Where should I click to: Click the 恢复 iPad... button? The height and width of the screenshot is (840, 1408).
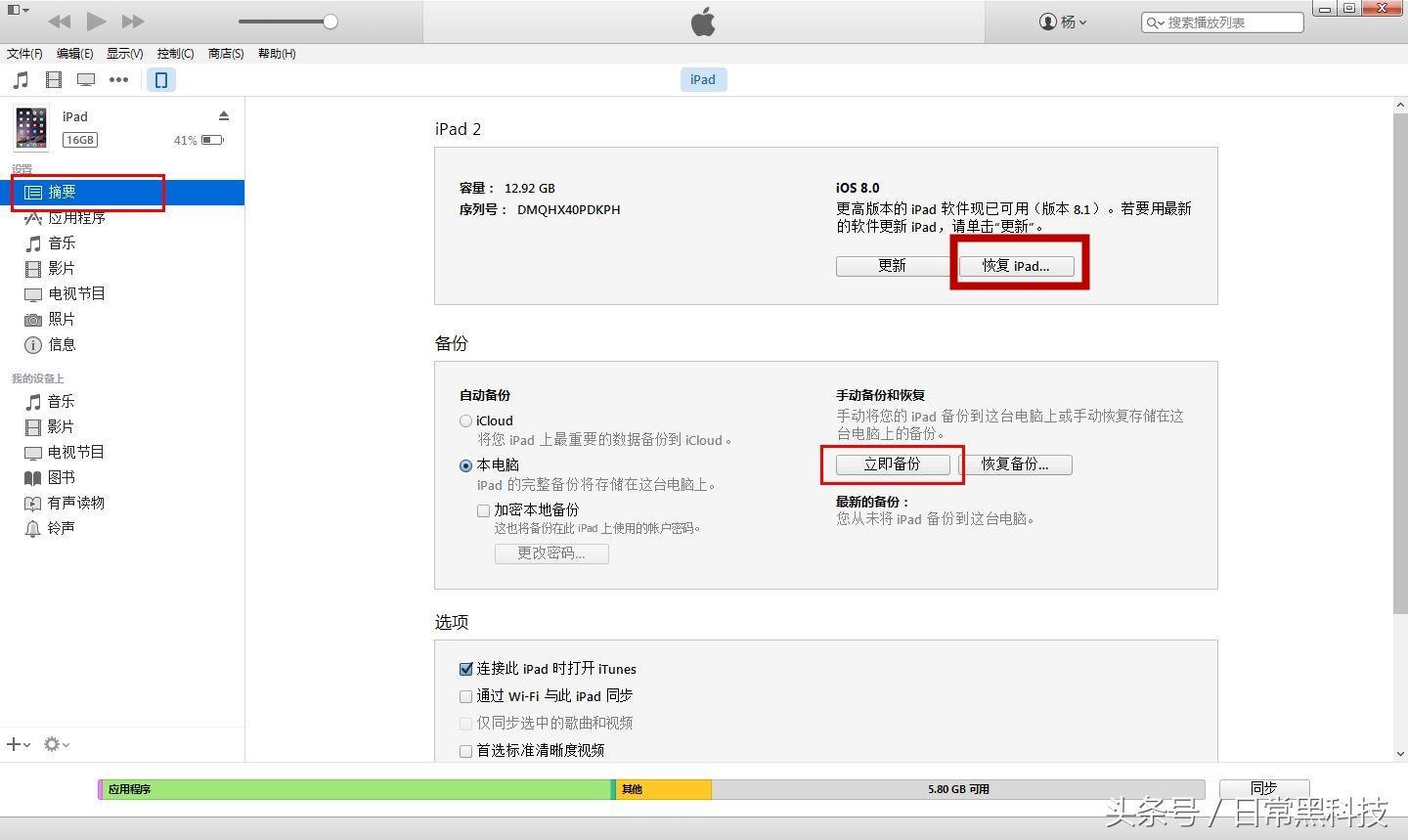pos(1016,266)
